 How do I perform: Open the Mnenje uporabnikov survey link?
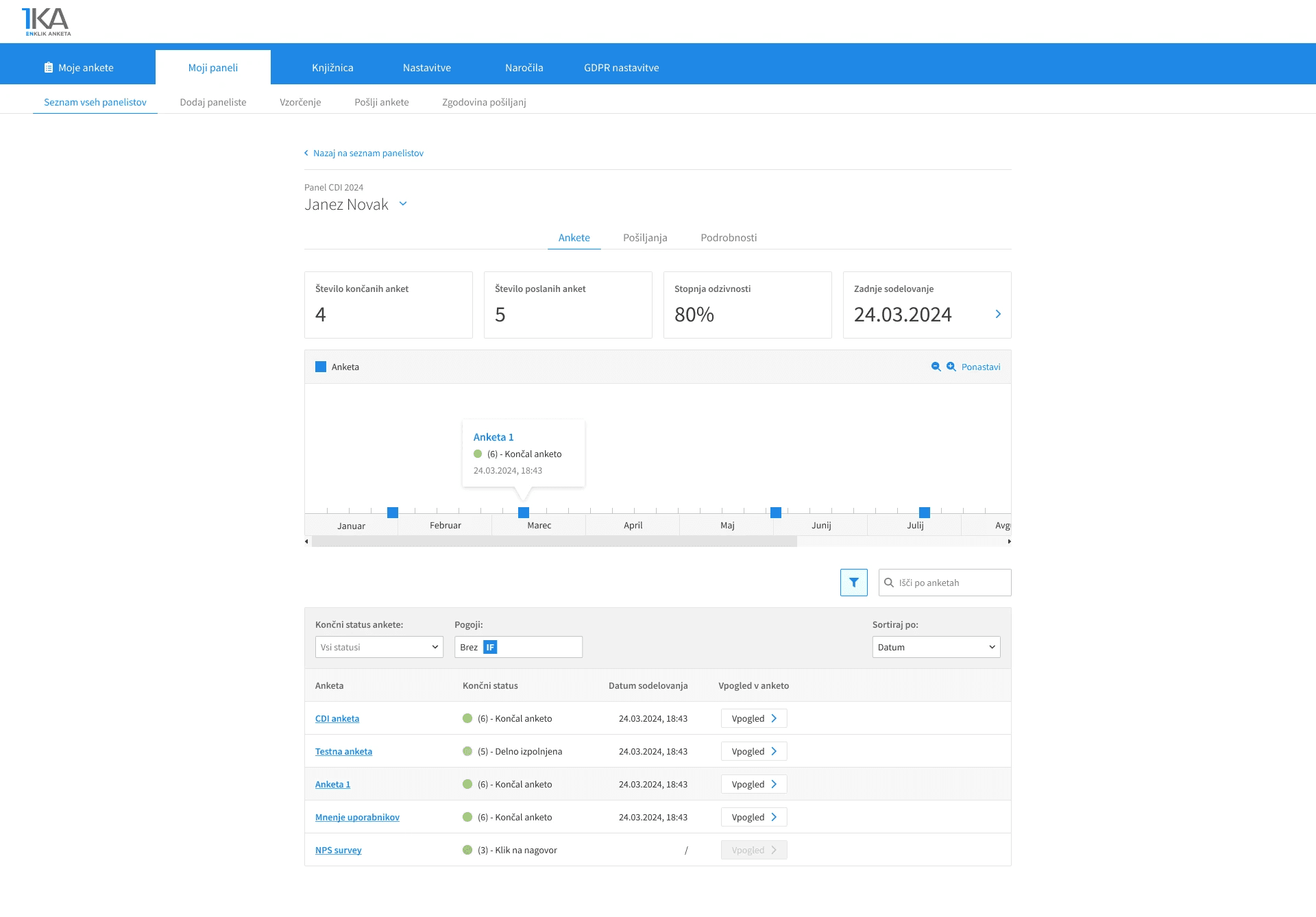(x=357, y=817)
